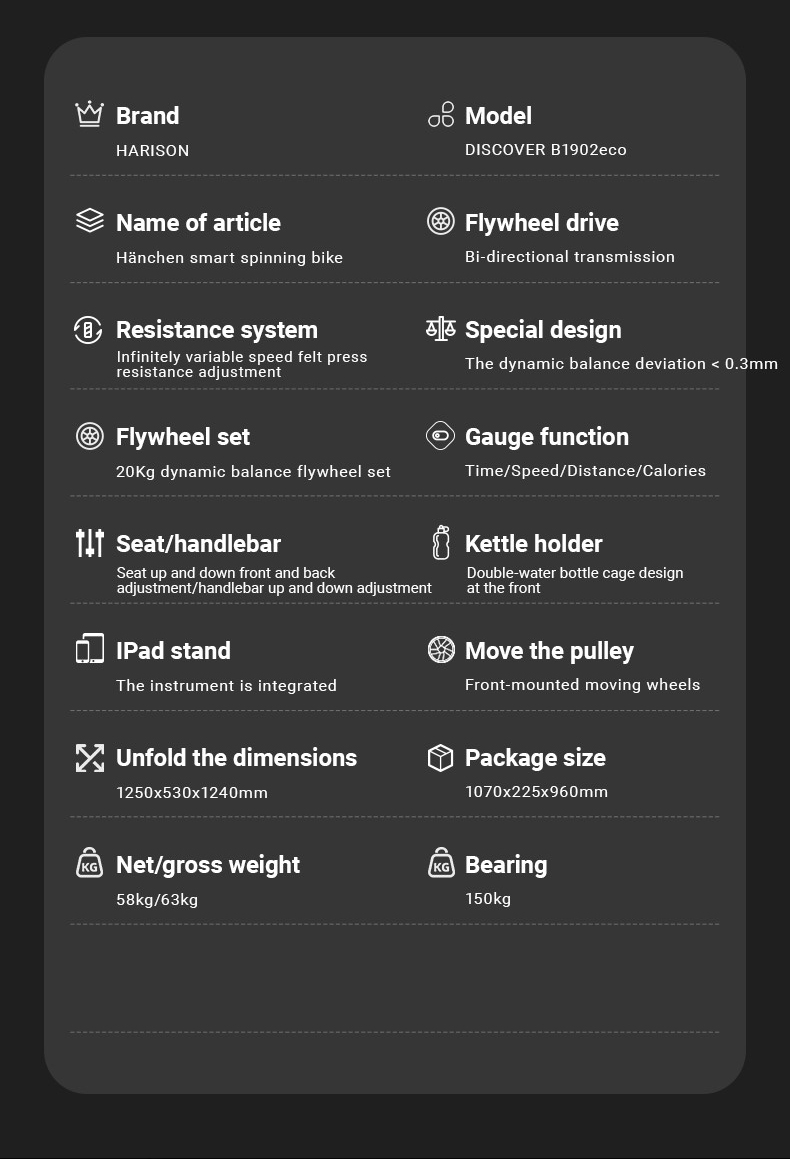Click the Flywheel drive heading
Screen dimensions: 790x1159
point(542,222)
